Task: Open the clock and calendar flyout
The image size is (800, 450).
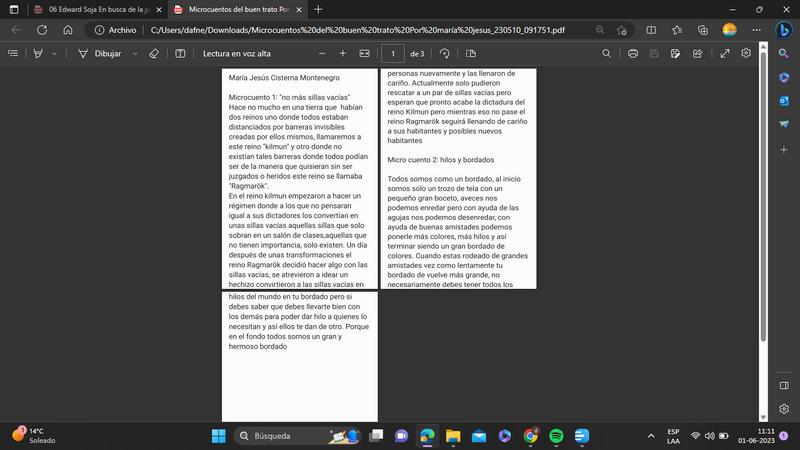Action: click(x=756, y=436)
